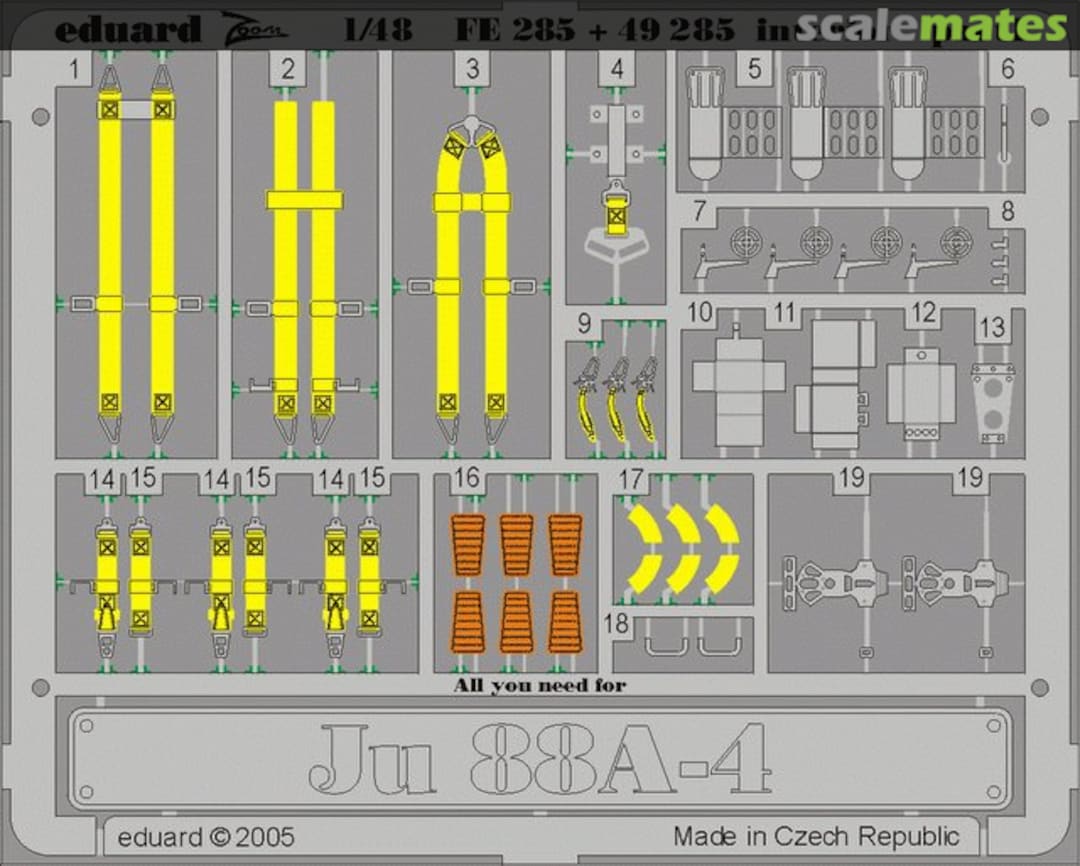Click the part number 16 label
Viewport: 1080px width, 866px height.
(466, 479)
